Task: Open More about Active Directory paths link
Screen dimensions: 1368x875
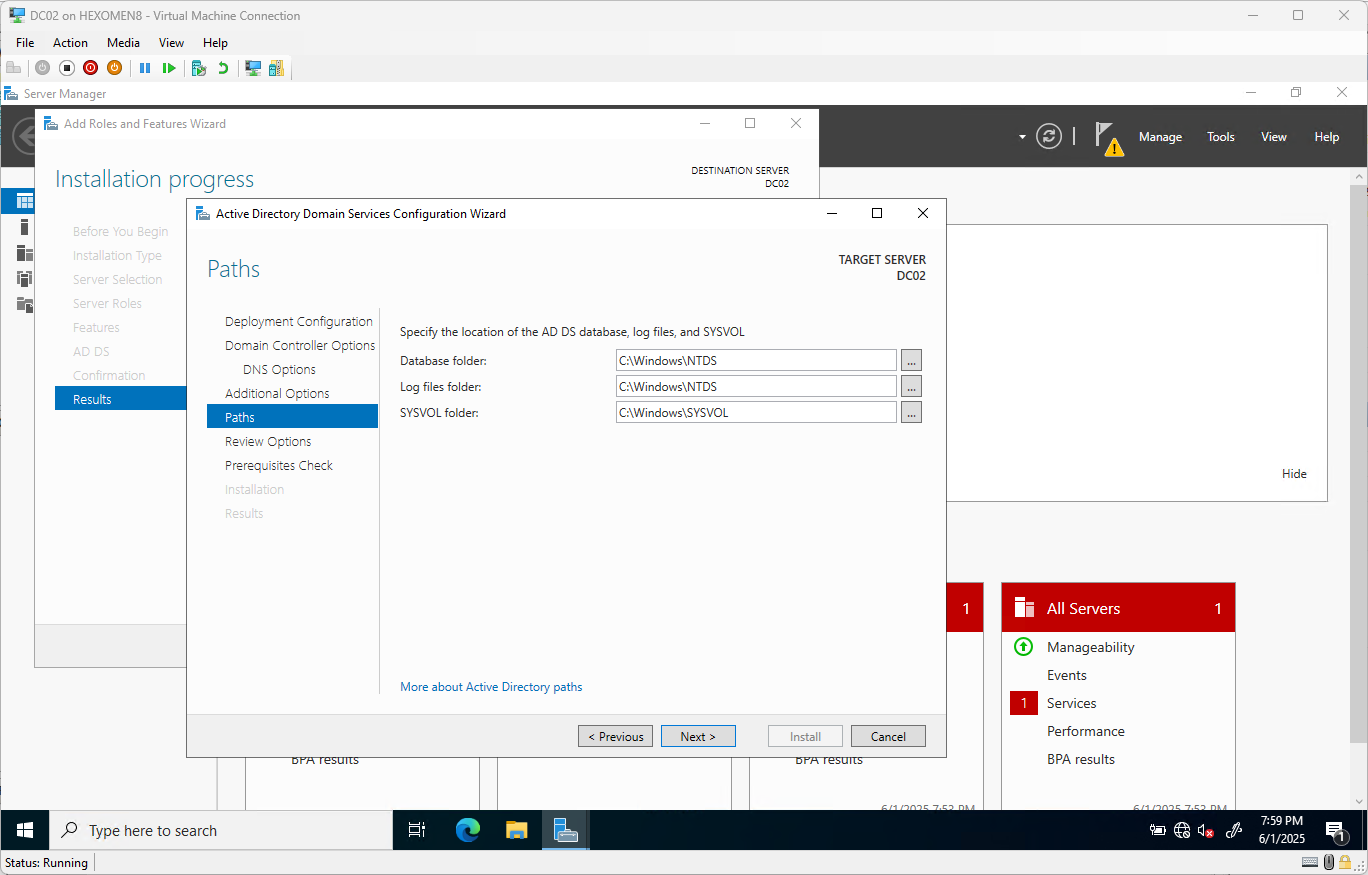Action: pyautogui.click(x=491, y=687)
